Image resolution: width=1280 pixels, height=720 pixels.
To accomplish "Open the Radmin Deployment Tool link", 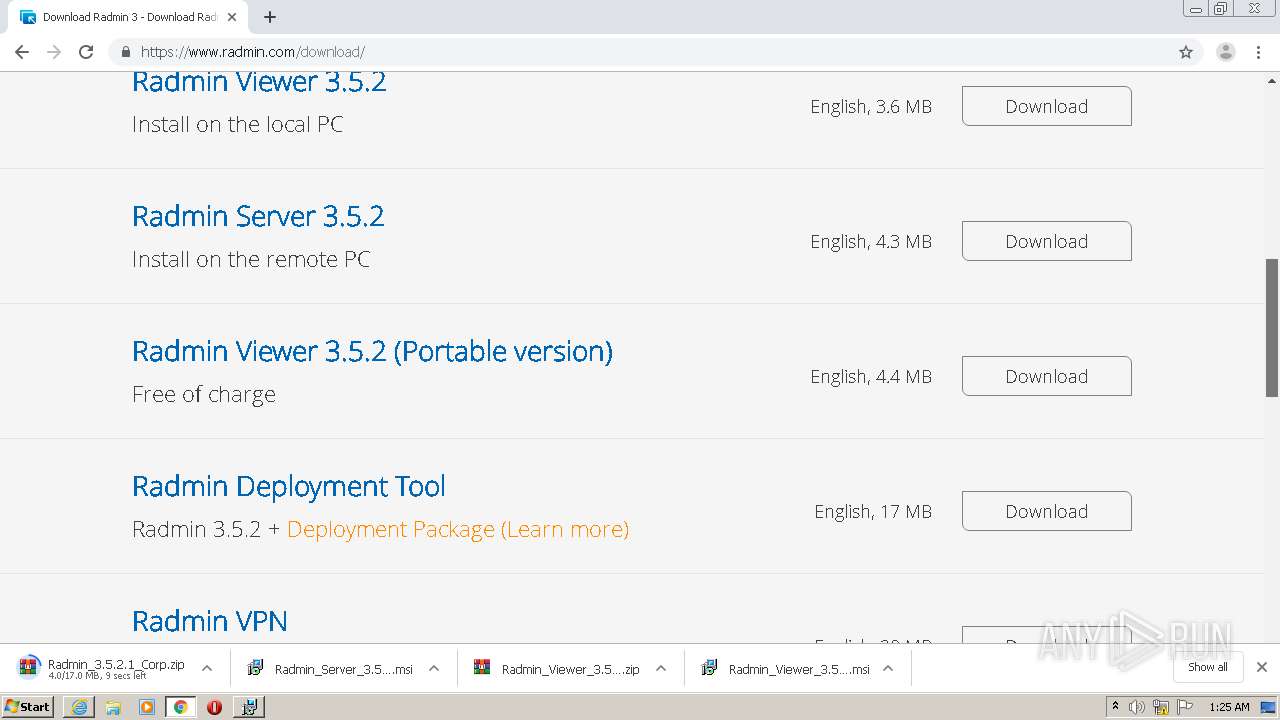I will click(x=289, y=487).
